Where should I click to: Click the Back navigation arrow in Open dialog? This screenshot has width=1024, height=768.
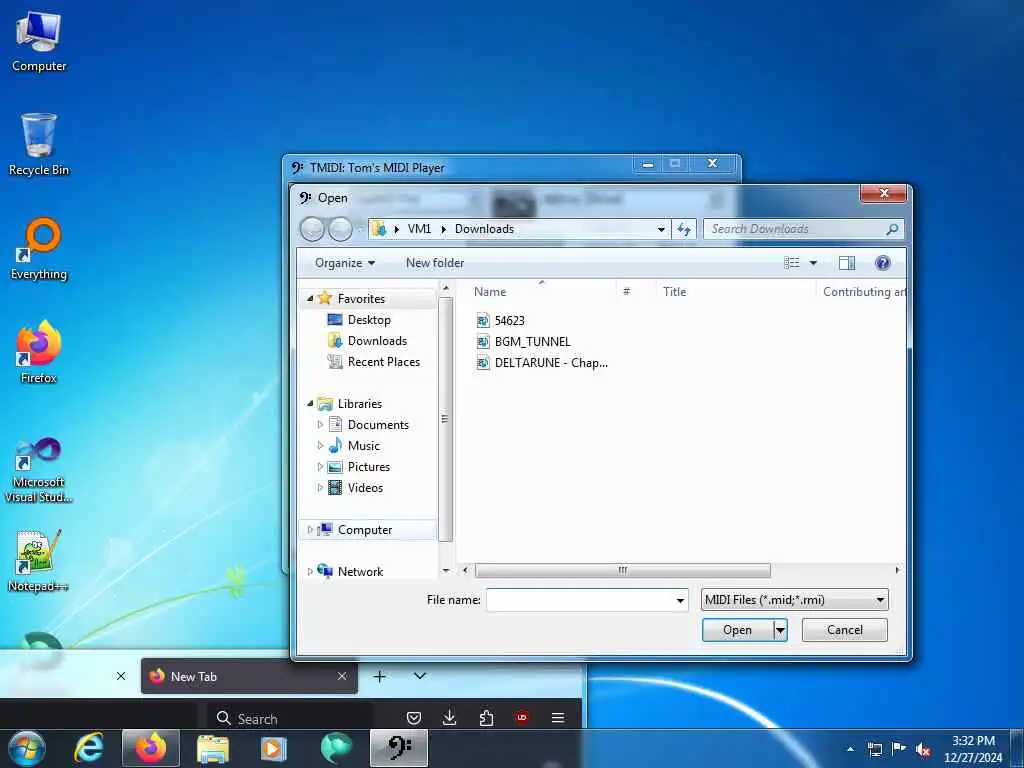tap(312, 229)
